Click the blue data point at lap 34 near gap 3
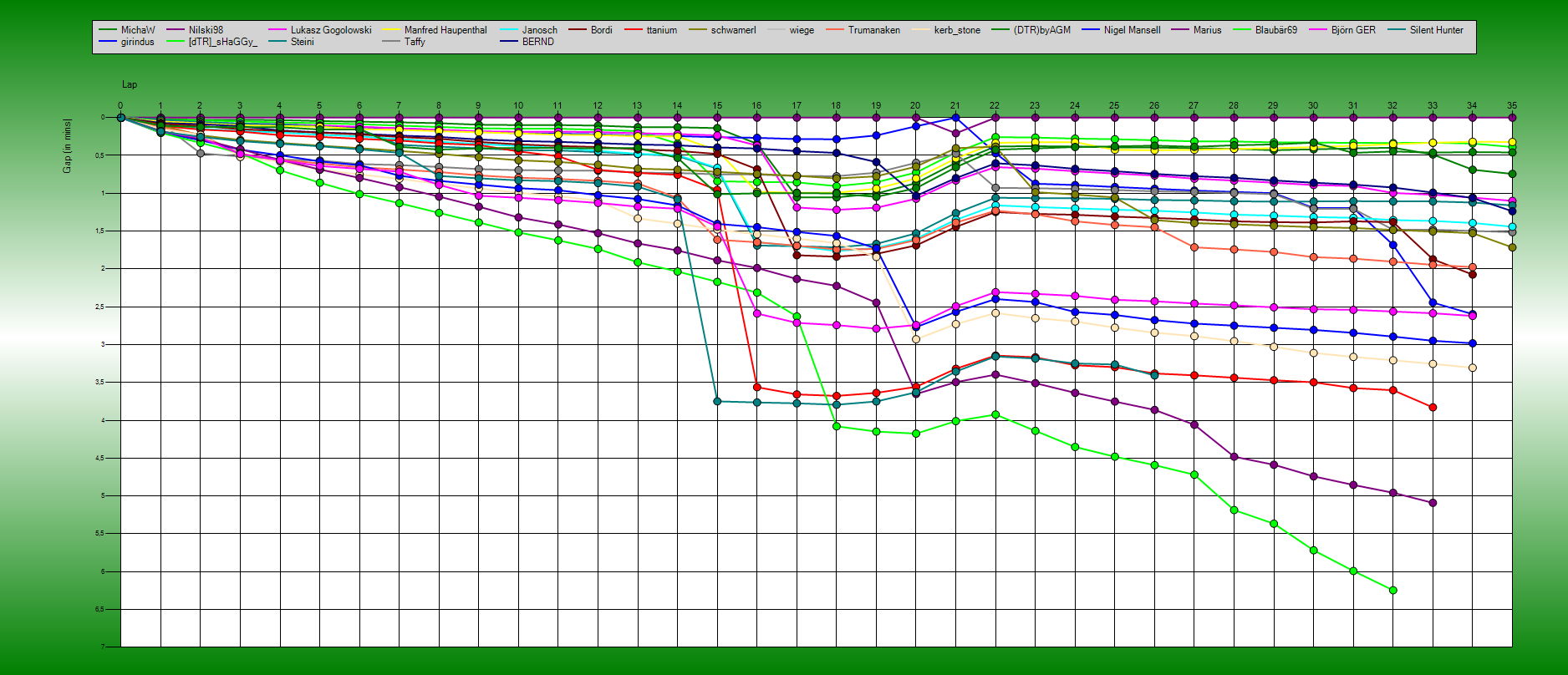Image resolution: width=1568 pixels, height=675 pixels. tap(1472, 343)
